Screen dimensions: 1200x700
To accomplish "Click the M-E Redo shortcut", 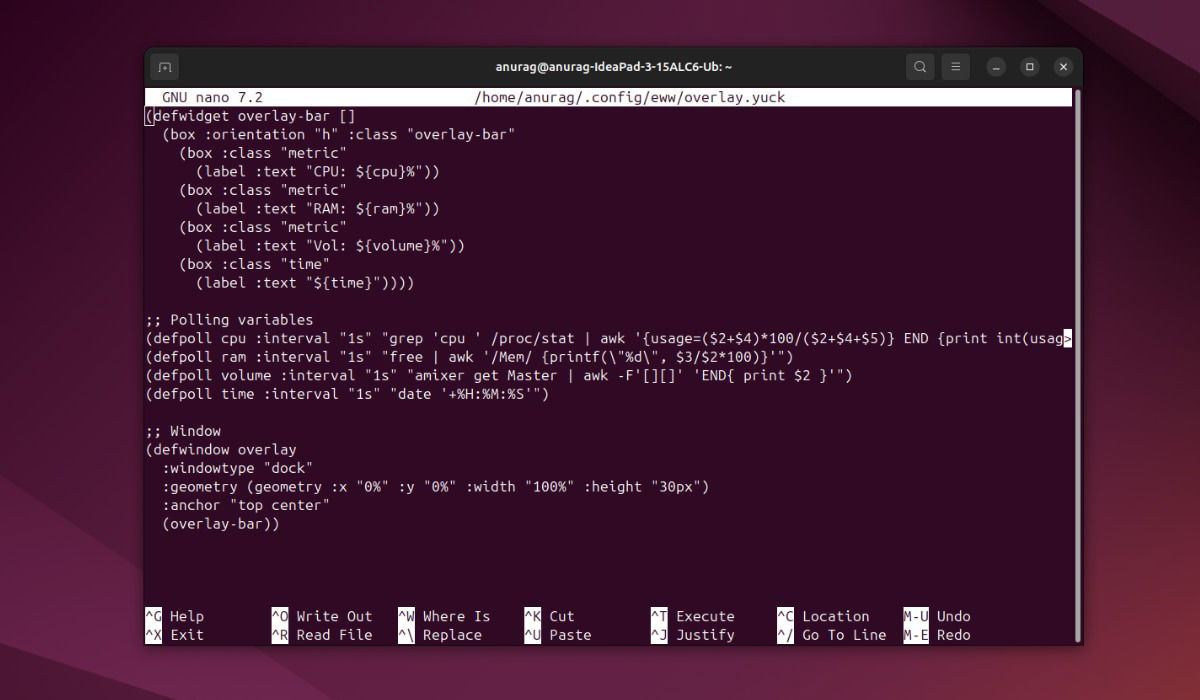I will point(937,635).
